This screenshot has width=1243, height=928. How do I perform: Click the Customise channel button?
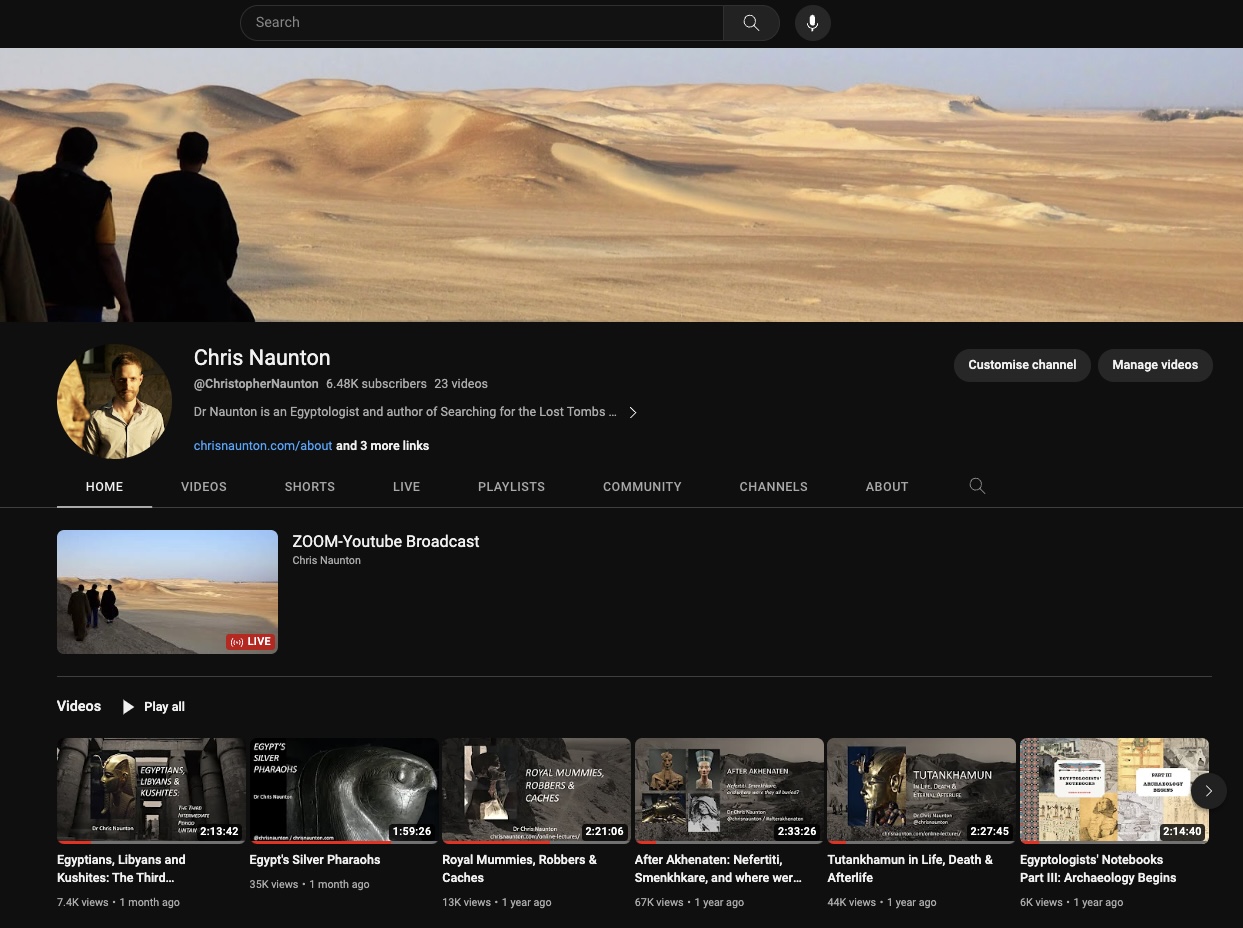click(1022, 365)
